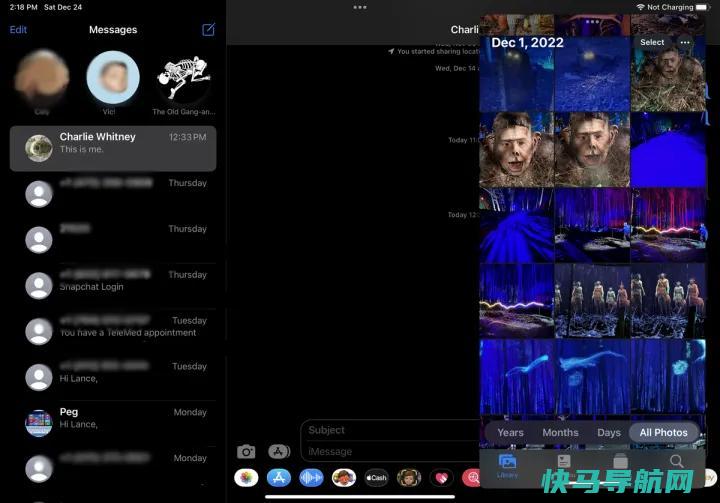This screenshot has width=720, height=503.
Task: Open the Peg conversation
Action: (x=113, y=423)
